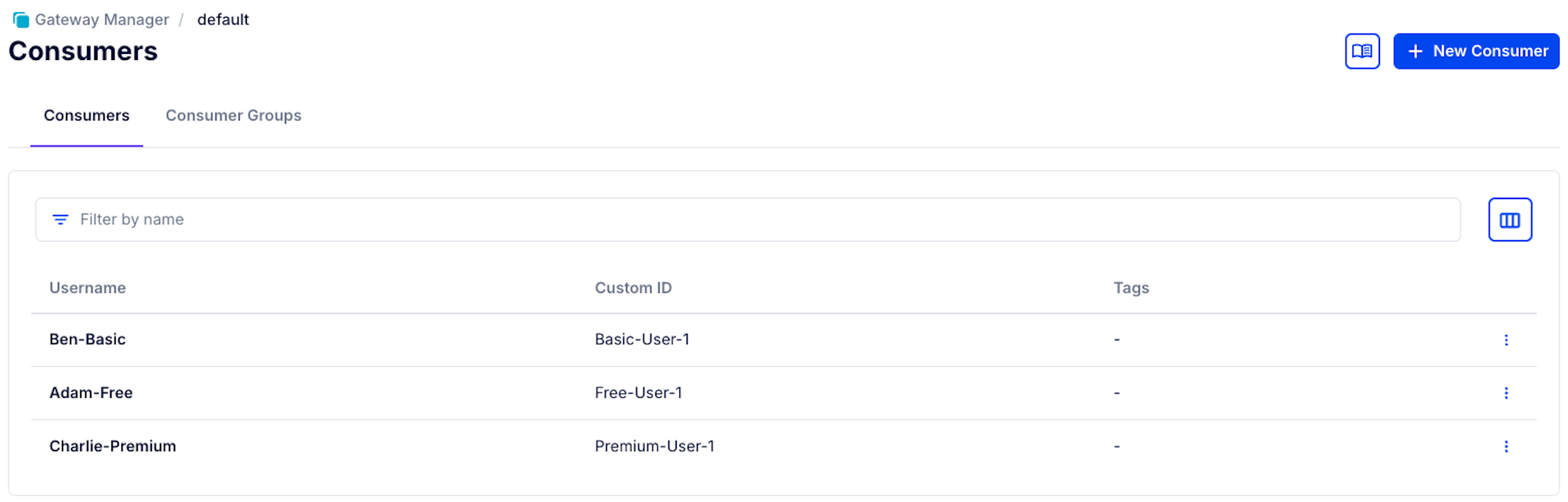Click the plus icon on New Consumer

[1415, 51]
